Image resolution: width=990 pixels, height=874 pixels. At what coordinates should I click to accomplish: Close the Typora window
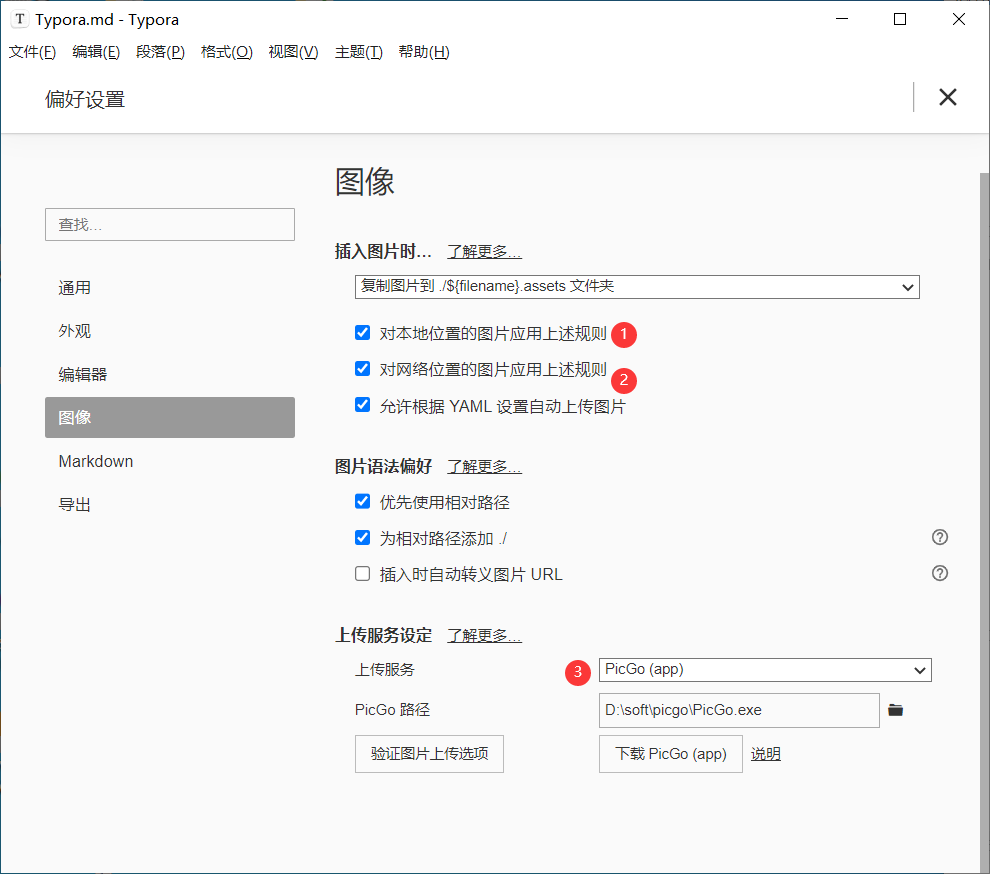[x=958, y=19]
